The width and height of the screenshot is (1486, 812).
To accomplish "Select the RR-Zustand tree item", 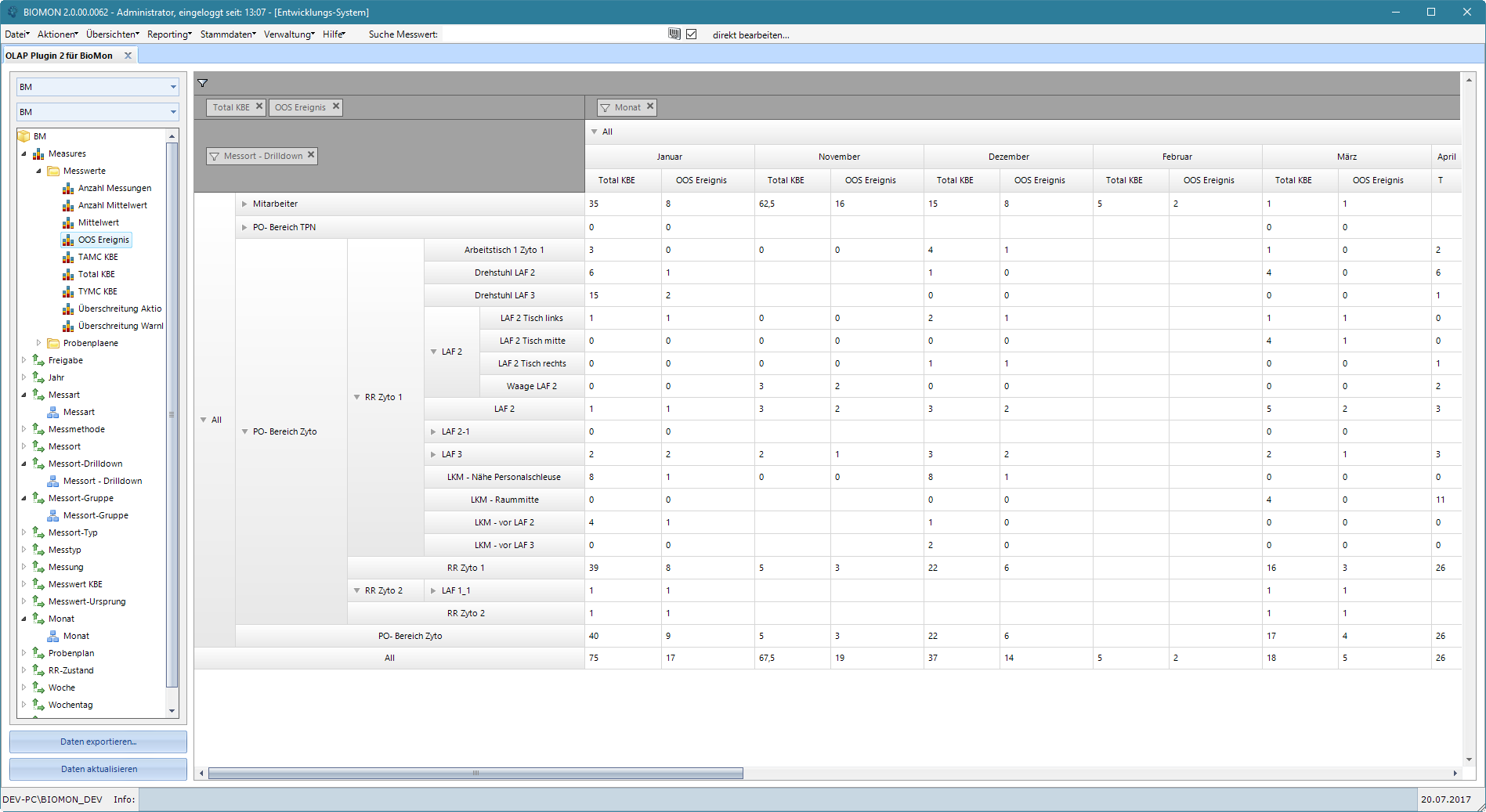I will (x=71, y=670).
